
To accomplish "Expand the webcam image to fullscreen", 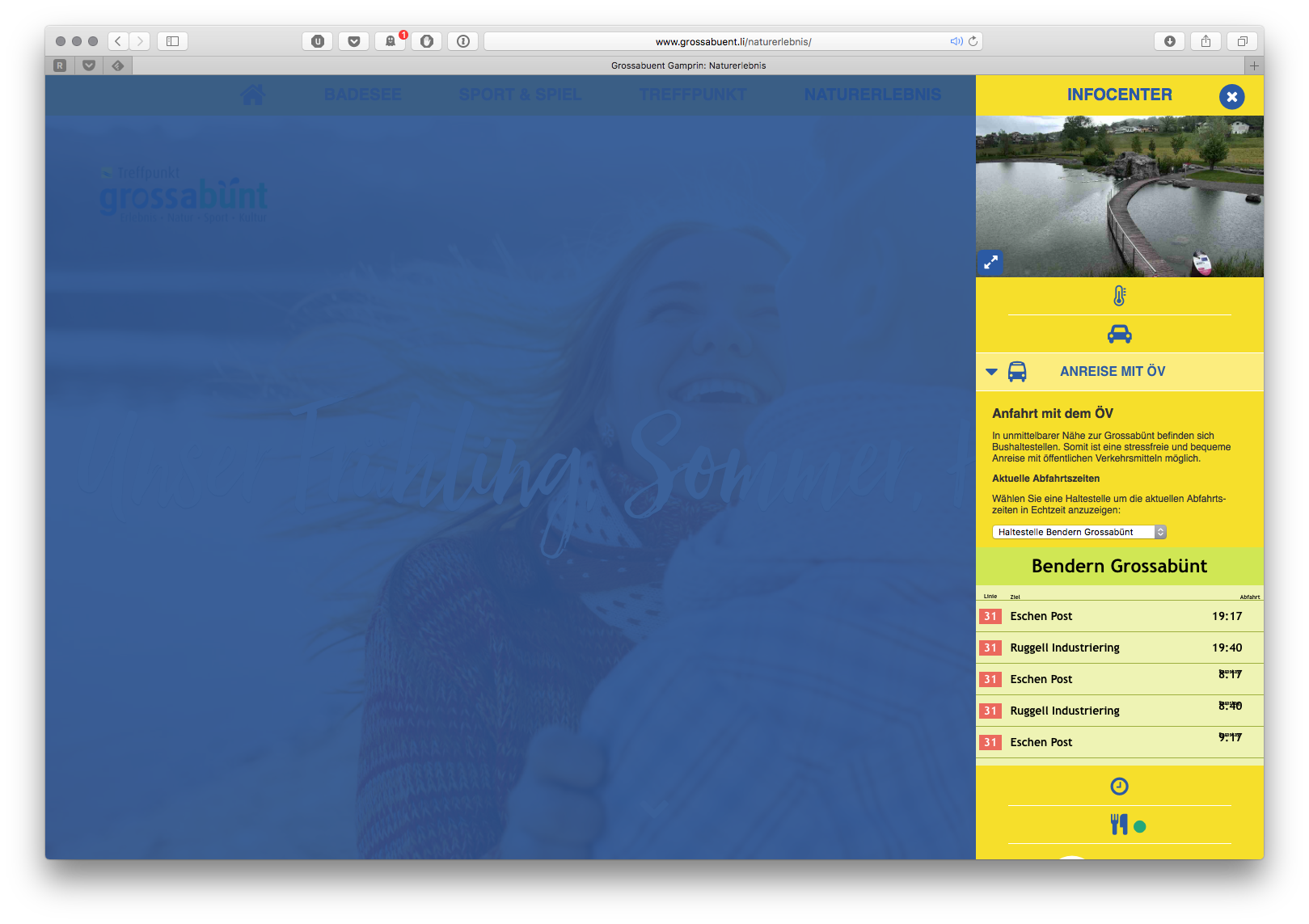I will 990,262.
